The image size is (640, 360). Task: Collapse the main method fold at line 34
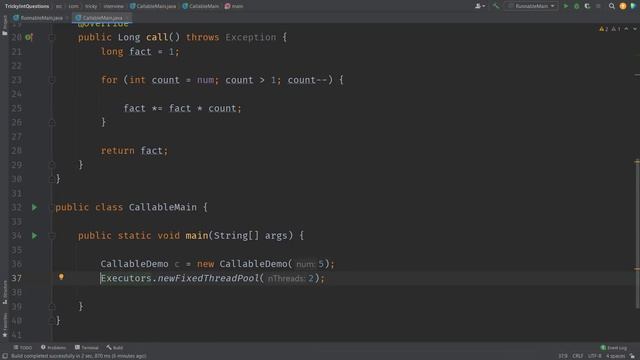tap(52, 236)
